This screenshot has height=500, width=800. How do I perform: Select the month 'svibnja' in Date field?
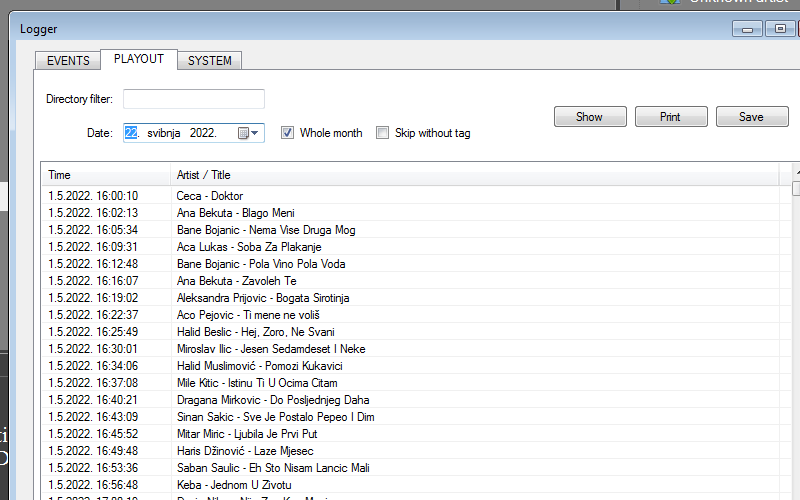click(x=166, y=133)
